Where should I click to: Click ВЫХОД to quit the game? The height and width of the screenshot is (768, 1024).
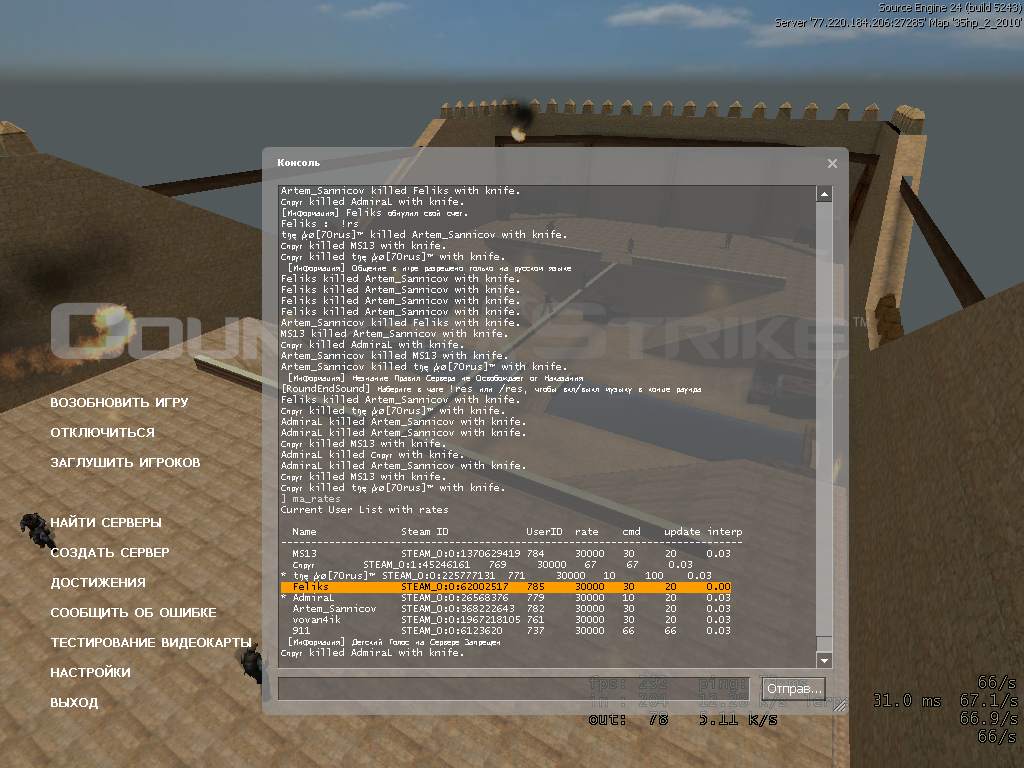pos(74,703)
